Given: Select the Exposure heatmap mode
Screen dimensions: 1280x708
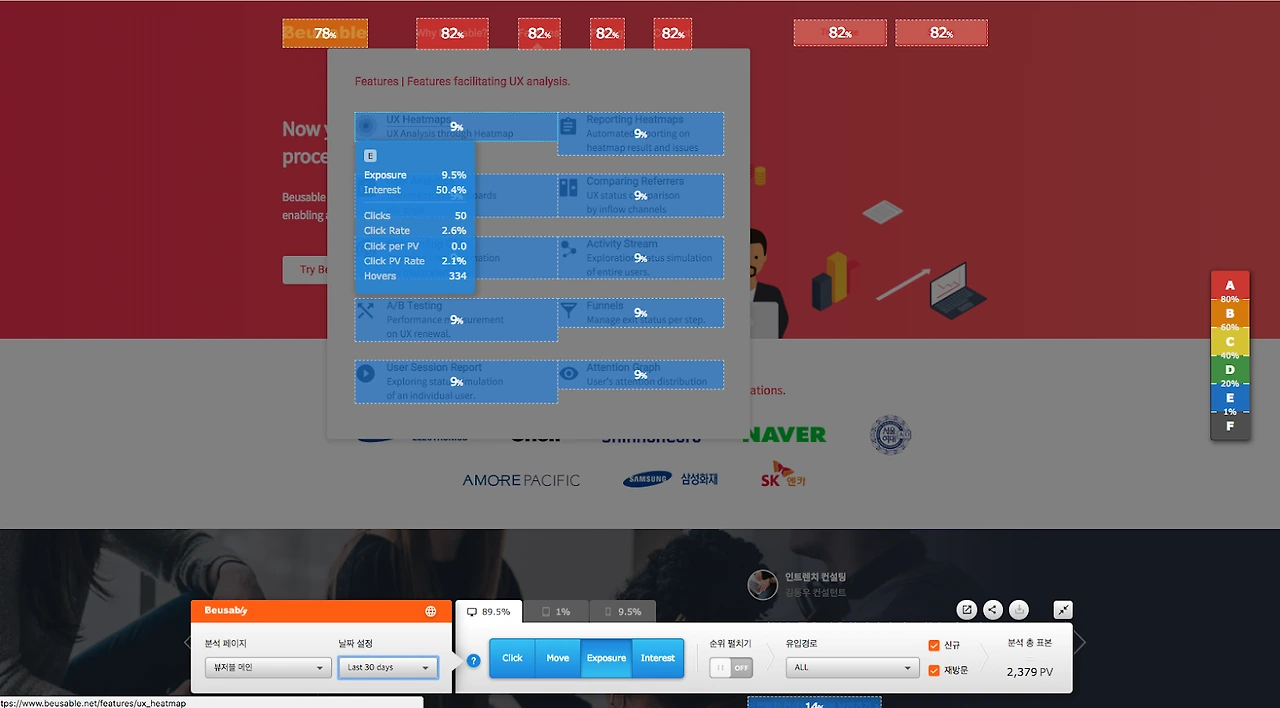Looking at the screenshot, I should (x=606, y=658).
